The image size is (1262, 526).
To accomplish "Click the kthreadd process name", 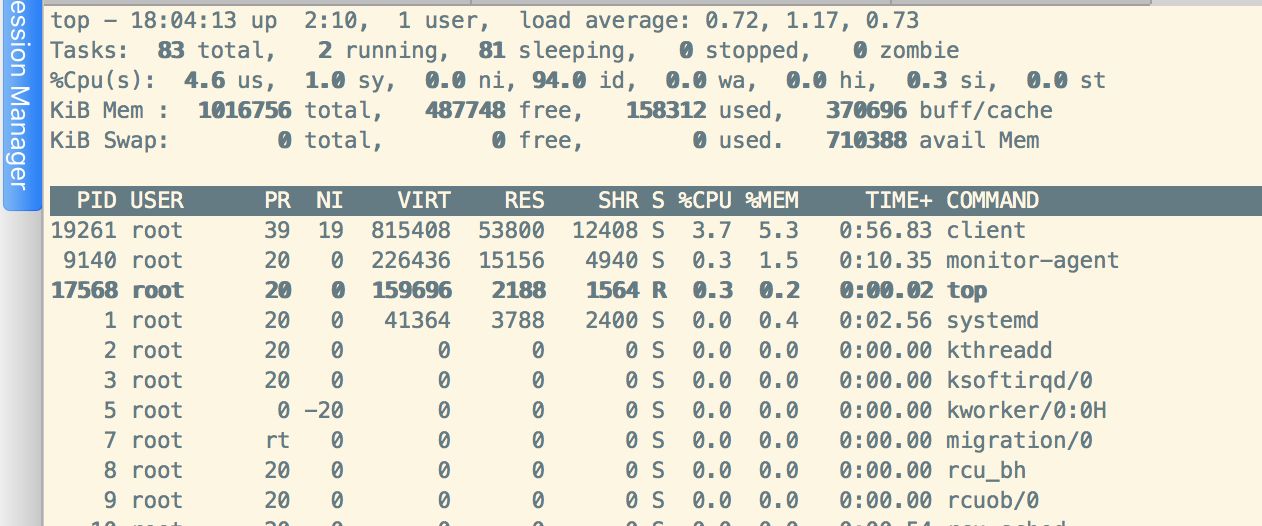I will point(999,350).
